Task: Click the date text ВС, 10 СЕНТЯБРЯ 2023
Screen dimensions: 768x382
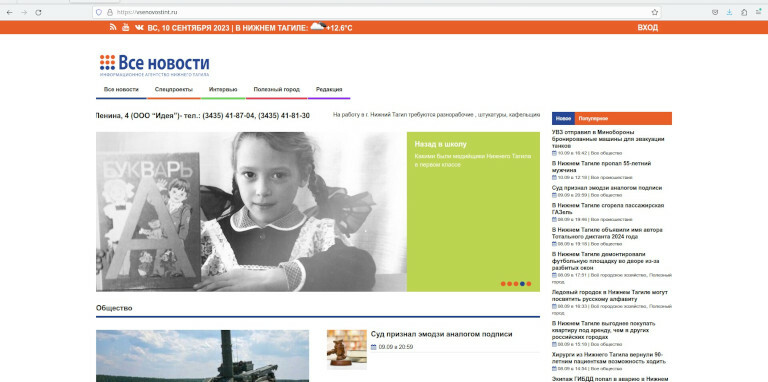Action: pos(189,28)
